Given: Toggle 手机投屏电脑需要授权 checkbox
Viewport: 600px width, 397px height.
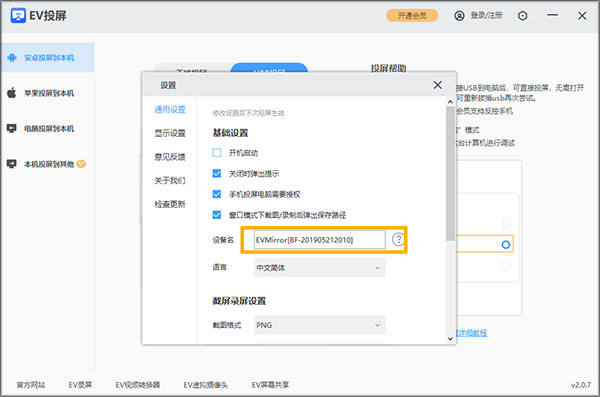Looking at the screenshot, I should [217, 194].
